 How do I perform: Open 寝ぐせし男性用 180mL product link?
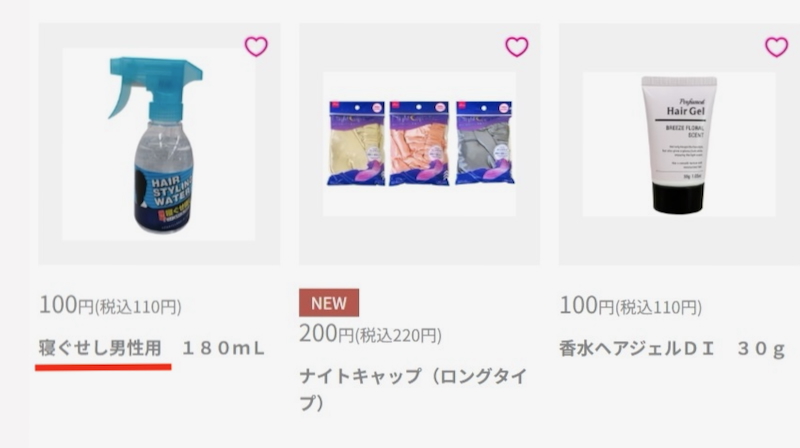click(x=152, y=349)
